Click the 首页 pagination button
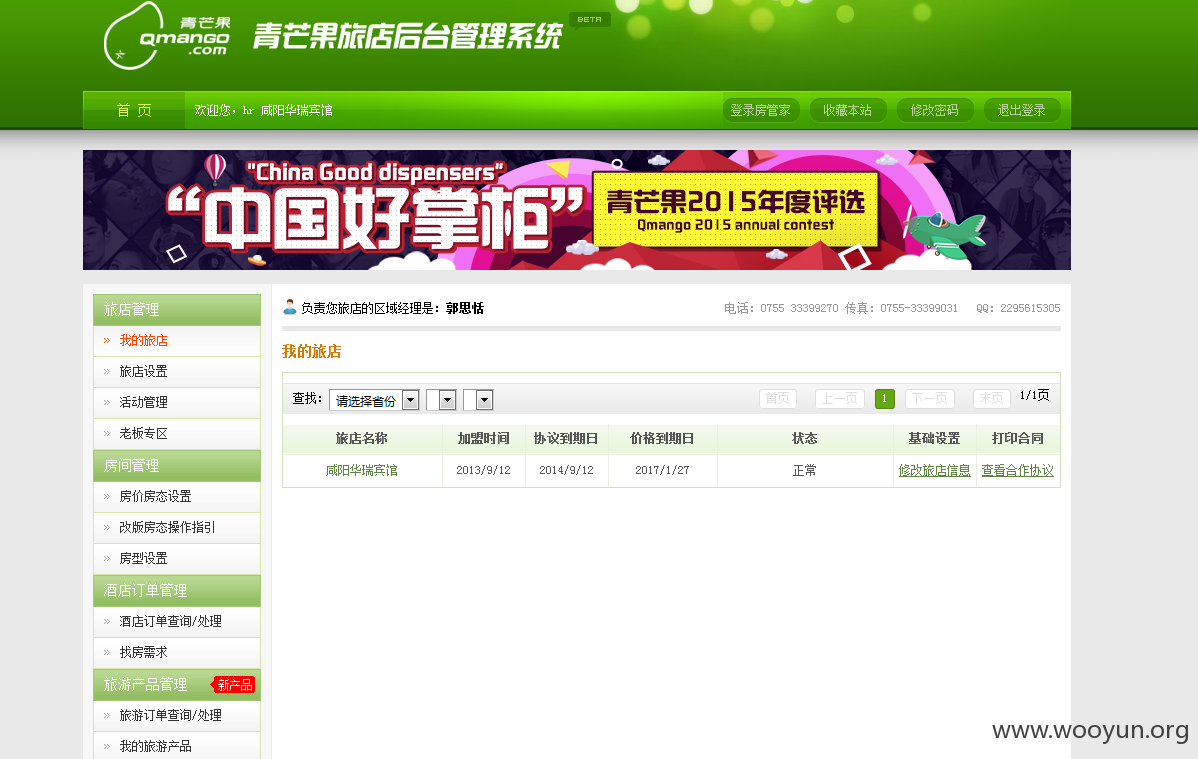 (778, 398)
